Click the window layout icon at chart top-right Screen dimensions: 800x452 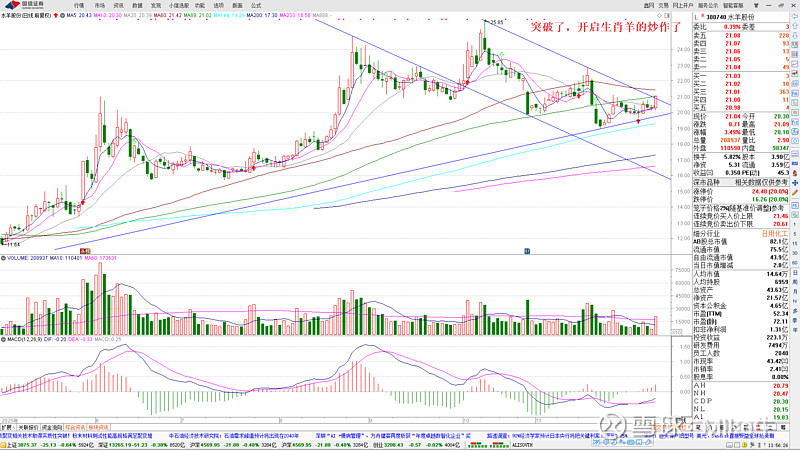[x=667, y=16]
